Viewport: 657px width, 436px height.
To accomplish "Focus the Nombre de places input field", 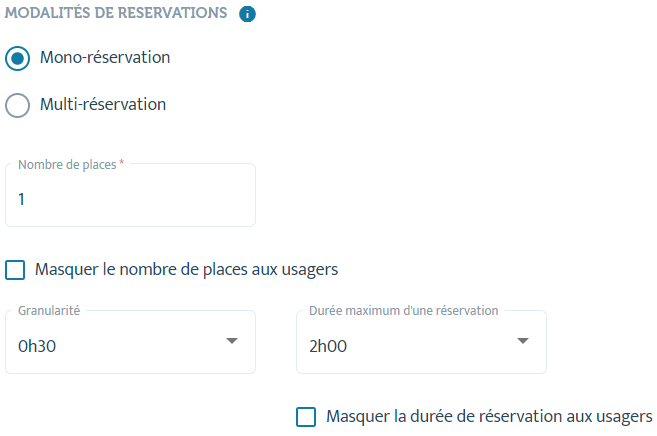I will (x=130, y=195).
